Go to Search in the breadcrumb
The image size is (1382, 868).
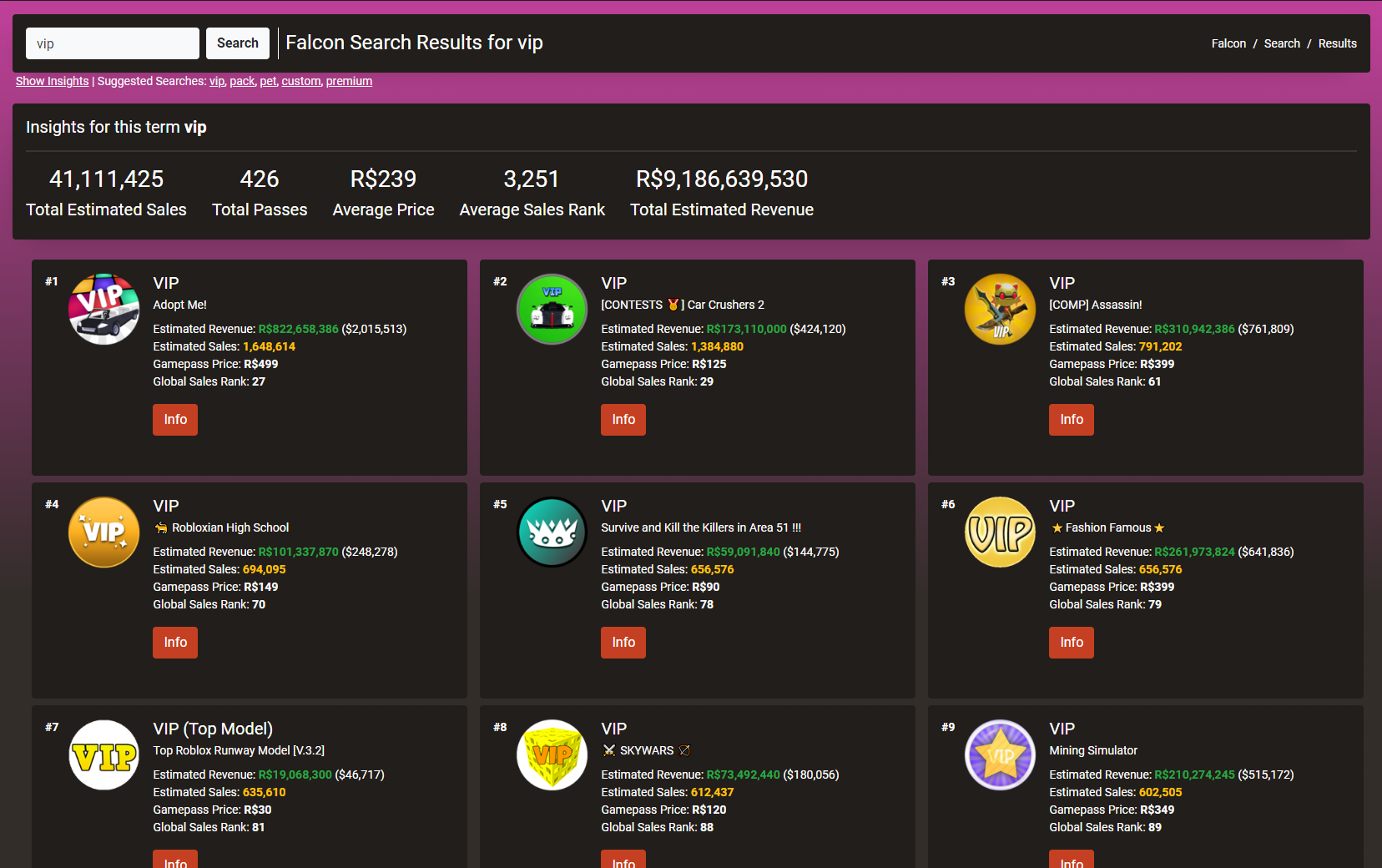pos(1282,43)
